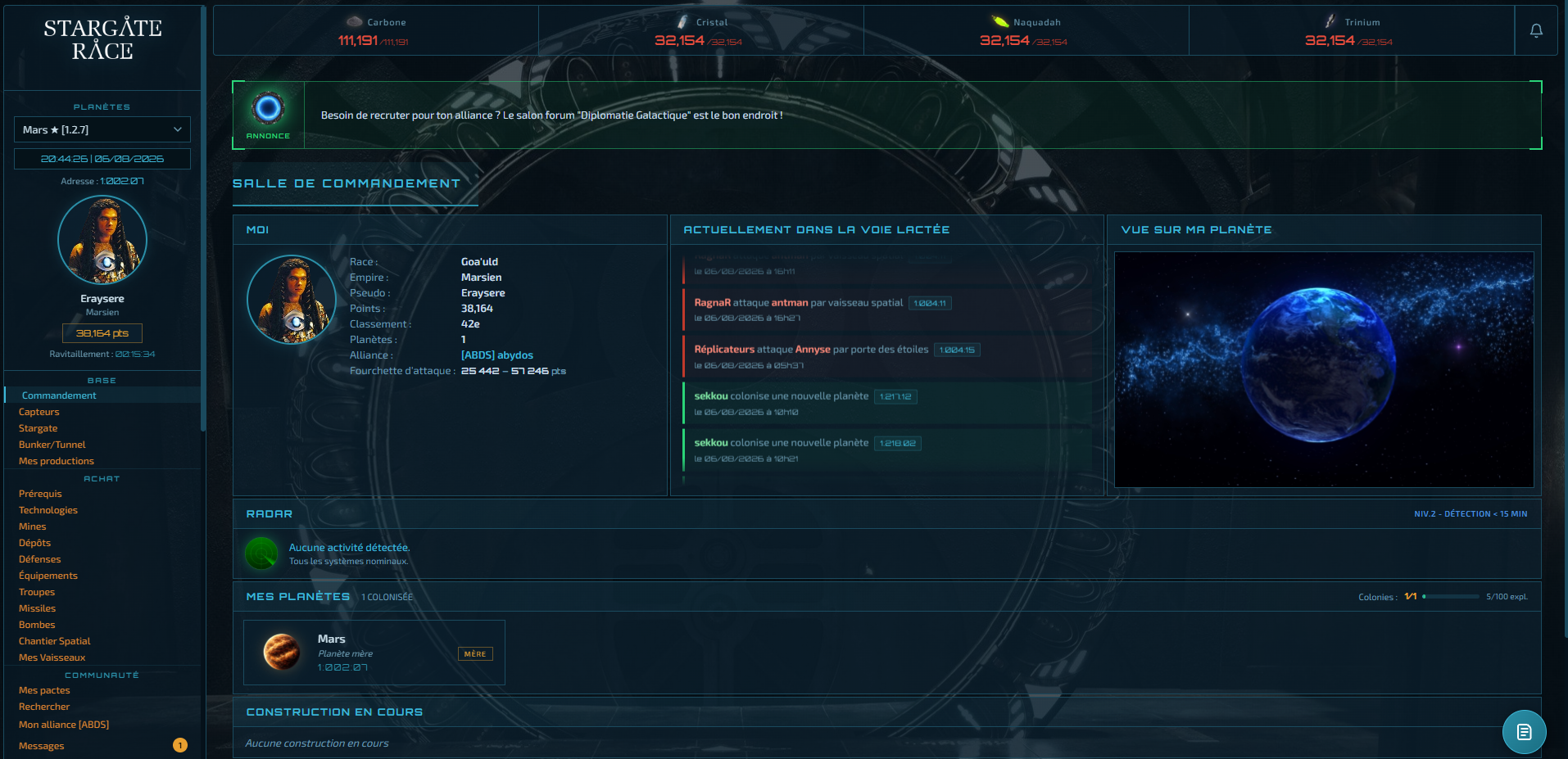Click sekkou in the 10h21 colonisation entry
Image resolution: width=1568 pixels, height=759 pixels.
tap(711, 443)
